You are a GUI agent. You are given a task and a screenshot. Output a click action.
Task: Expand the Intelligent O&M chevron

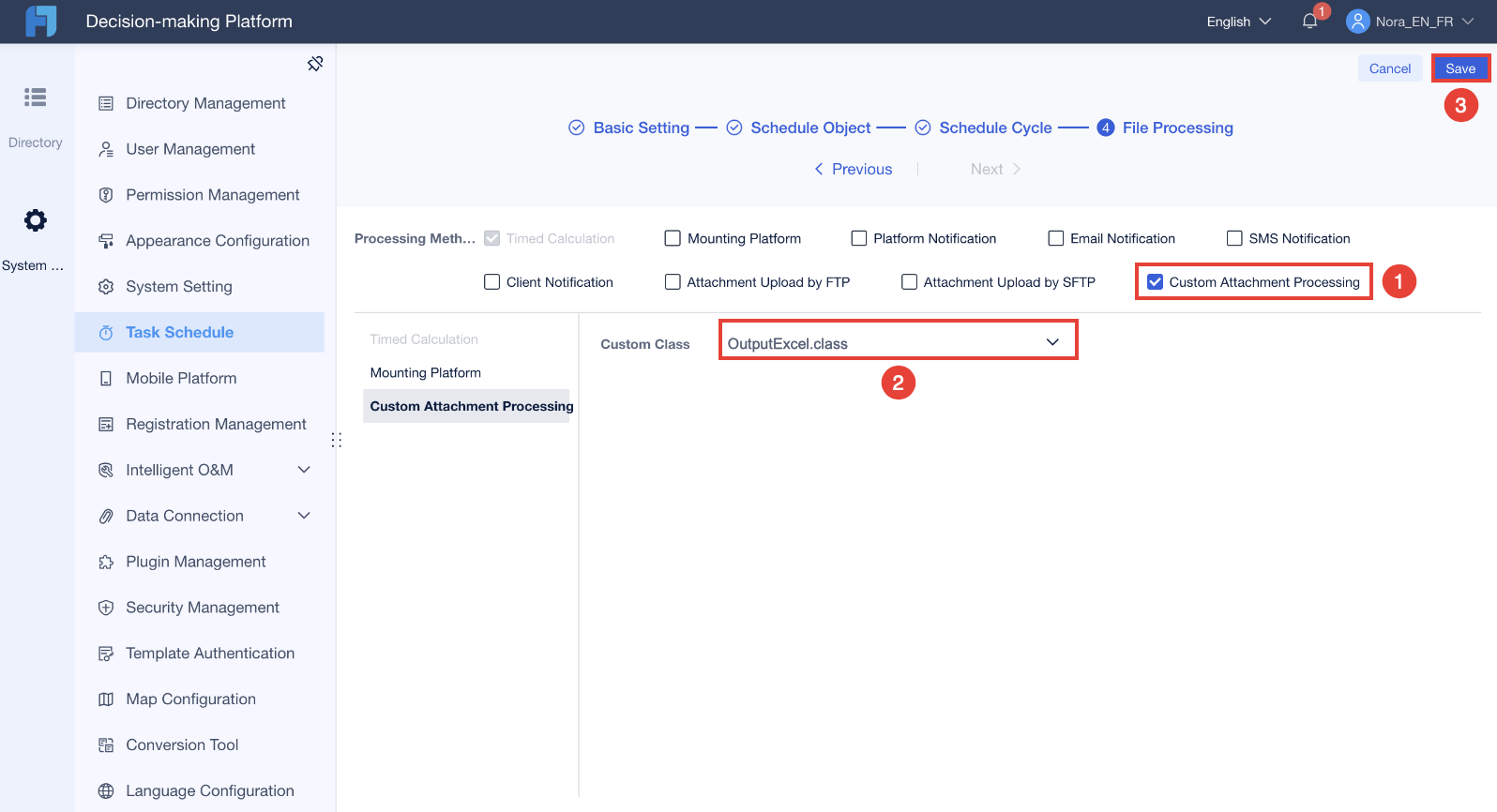pyautogui.click(x=304, y=470)
